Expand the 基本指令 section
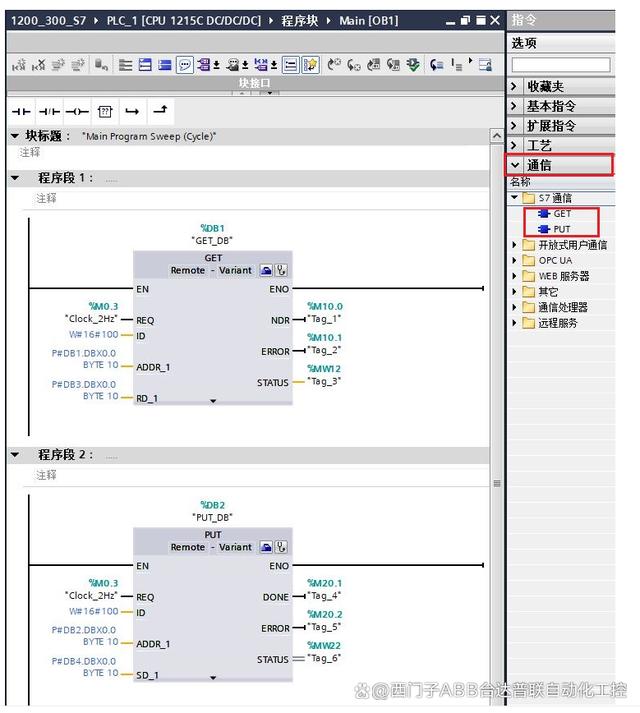The image size is (640, 713). pos(514,106)
